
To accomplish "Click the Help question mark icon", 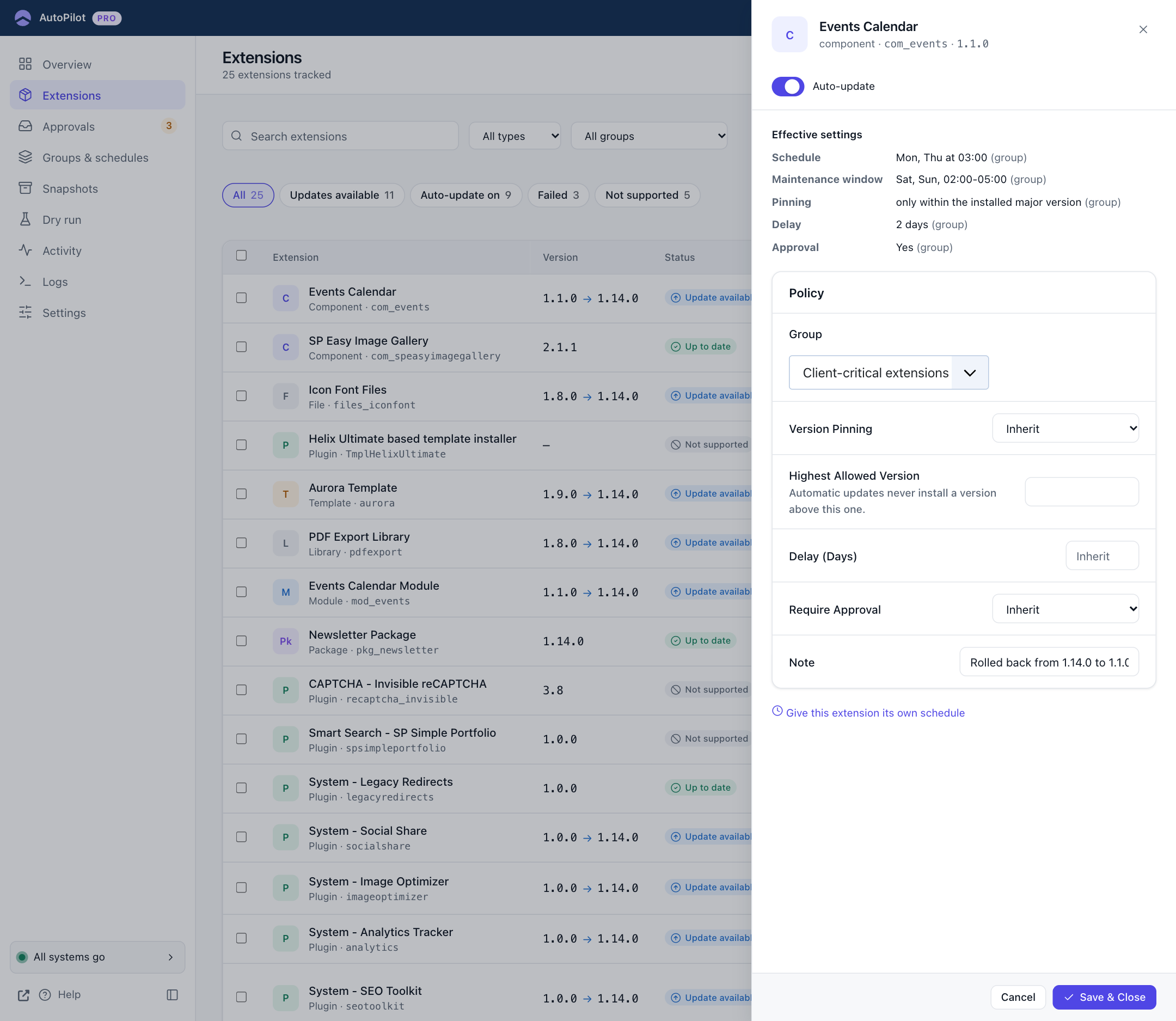I will tap(45, 995).
